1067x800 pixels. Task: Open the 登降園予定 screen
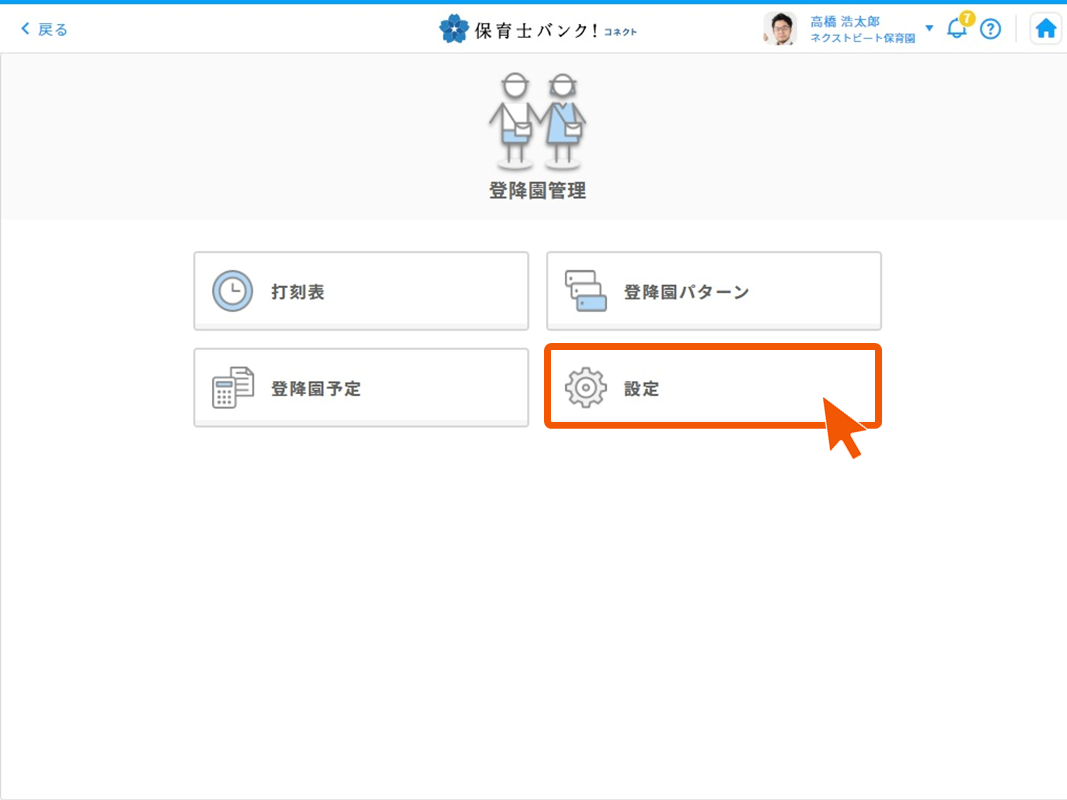[x=360, y=387]
